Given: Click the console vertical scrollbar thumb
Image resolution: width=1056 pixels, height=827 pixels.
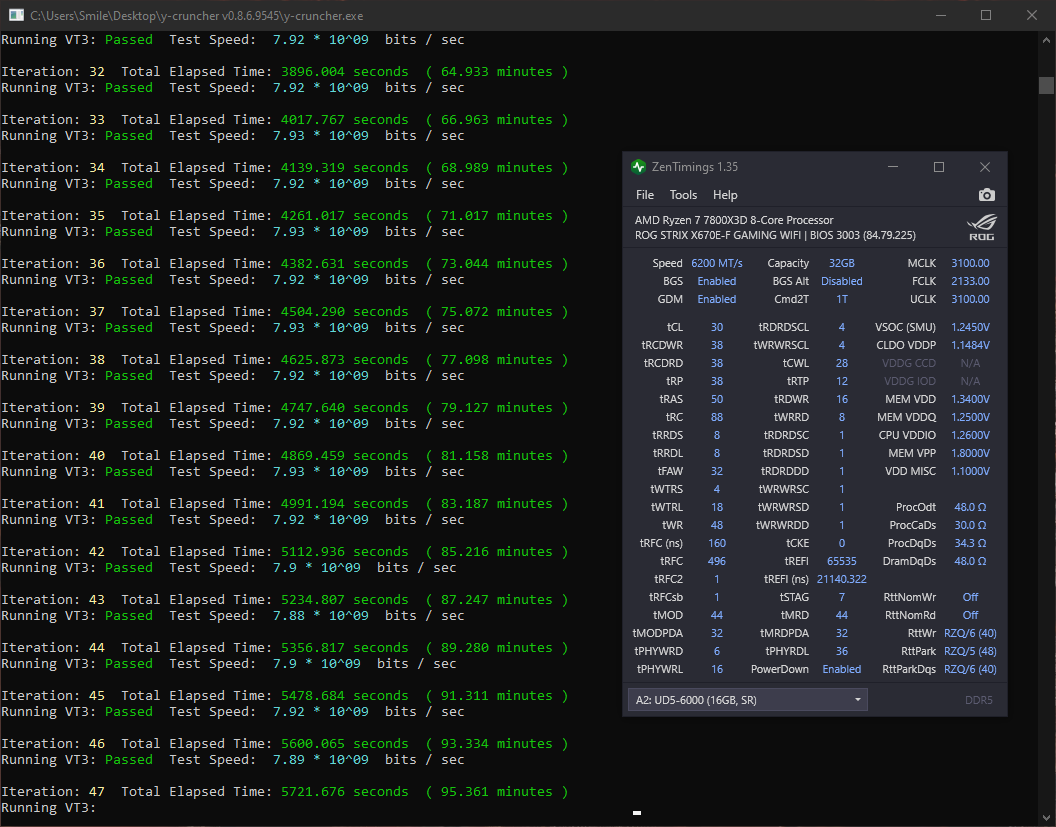Looking at the screenshot, I should click(1046, 86).
